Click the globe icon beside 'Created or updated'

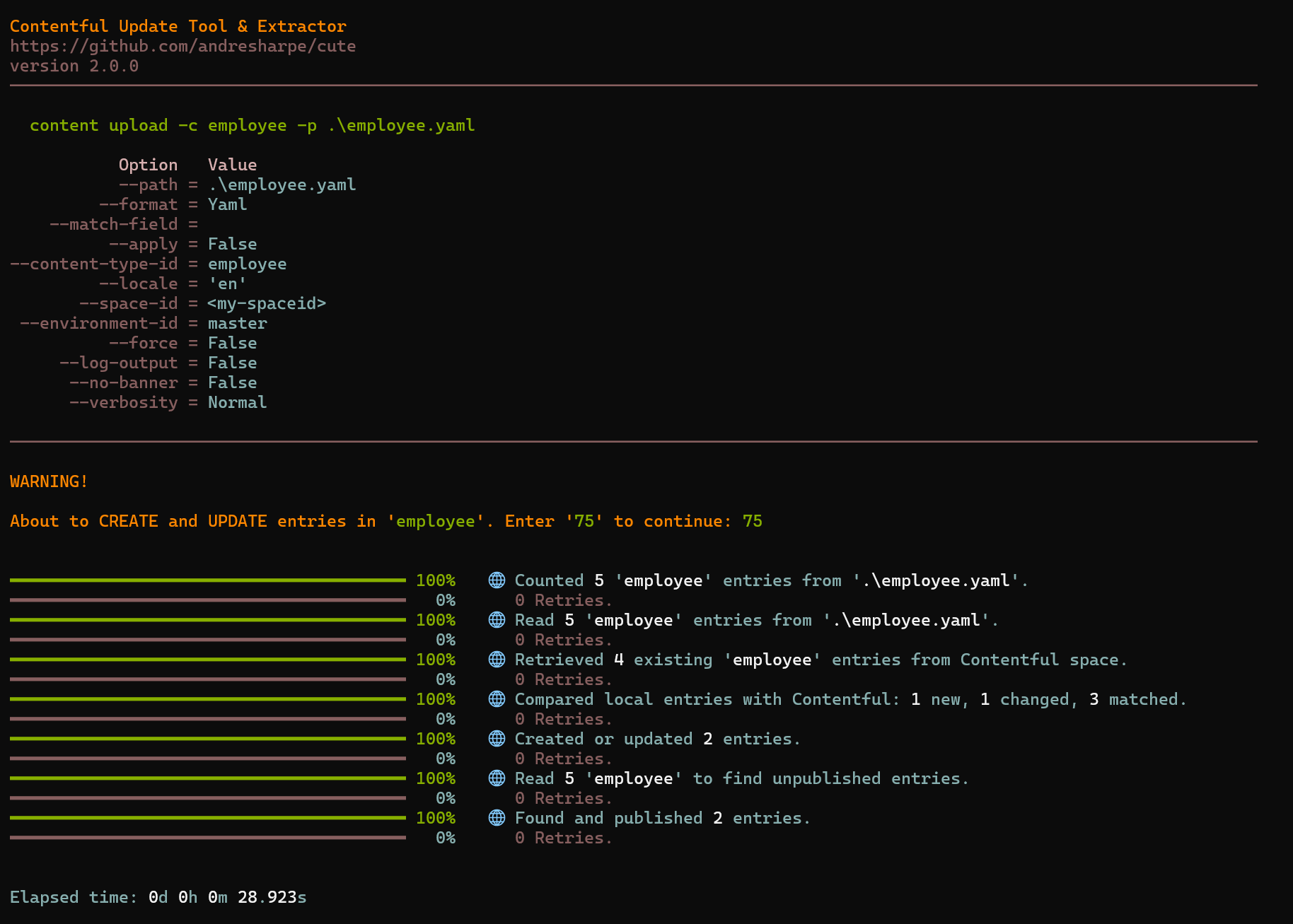click(x=497, y=739)
